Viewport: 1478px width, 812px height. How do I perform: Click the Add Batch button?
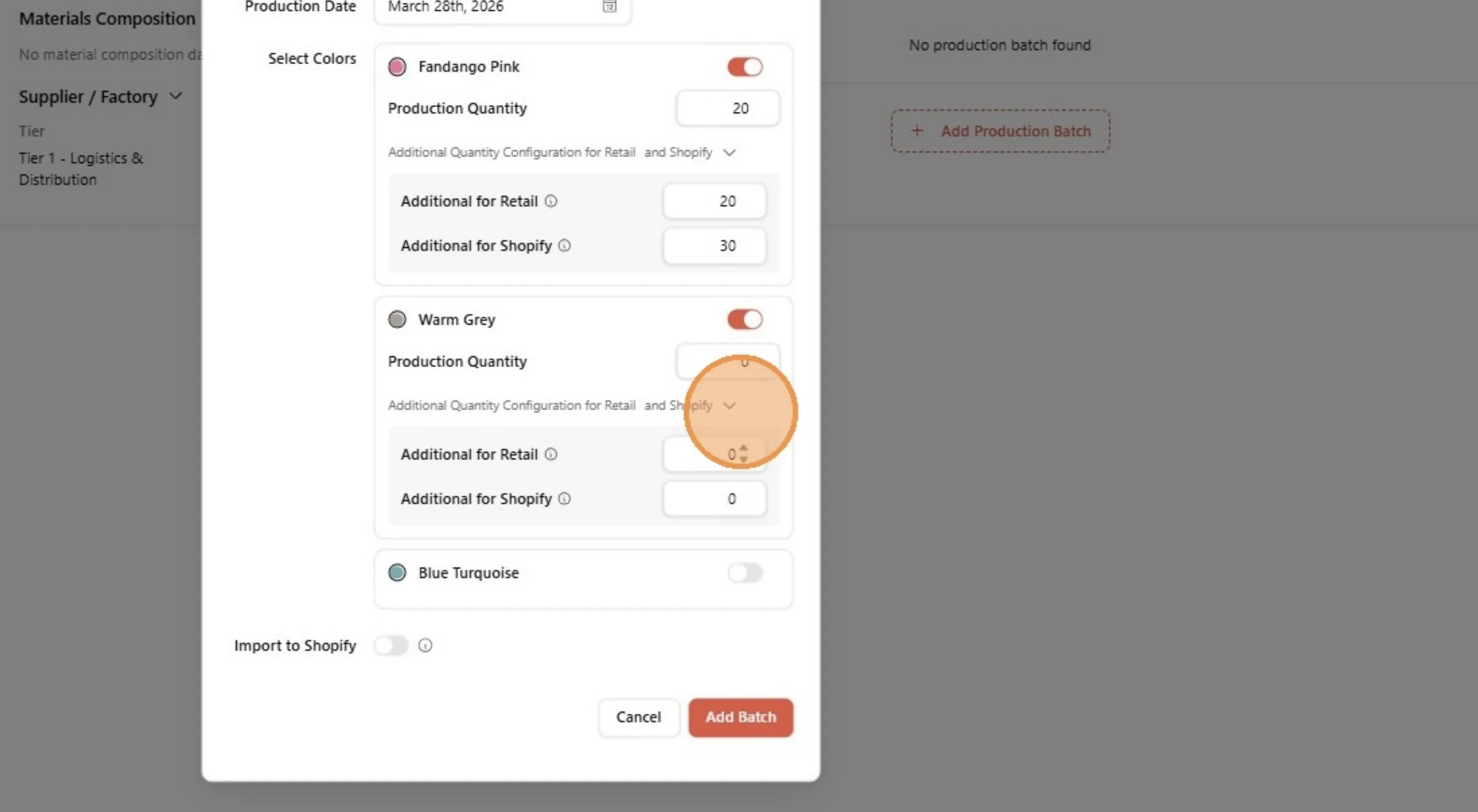(x=741, y=717)
